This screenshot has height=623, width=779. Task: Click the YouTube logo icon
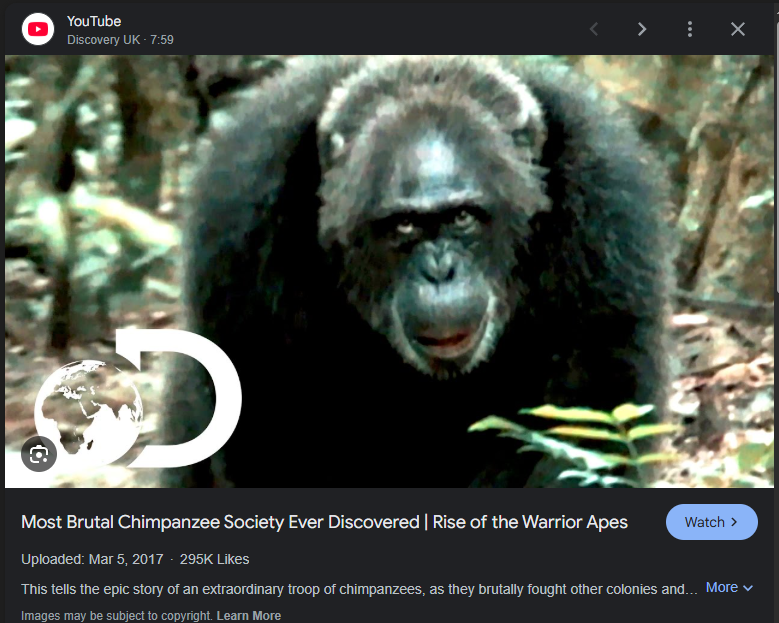tap(38, 29)
